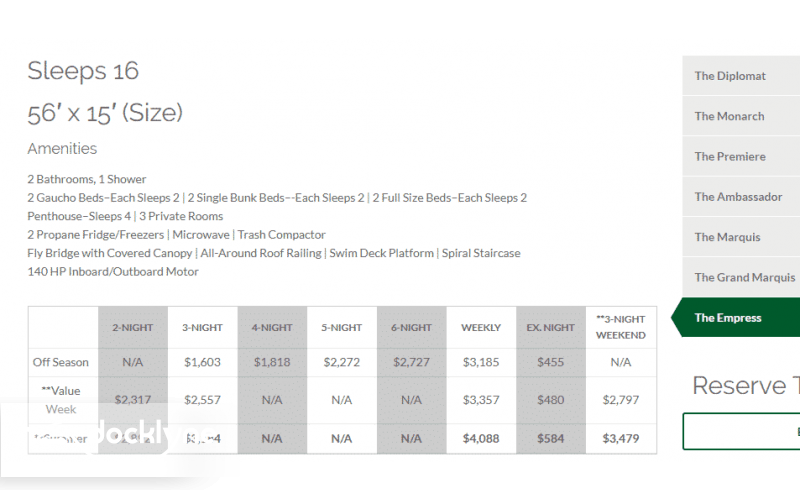Click the 3-NIGHT WEEKEND column header
800x500 pixels.
(x=621, y=327)
